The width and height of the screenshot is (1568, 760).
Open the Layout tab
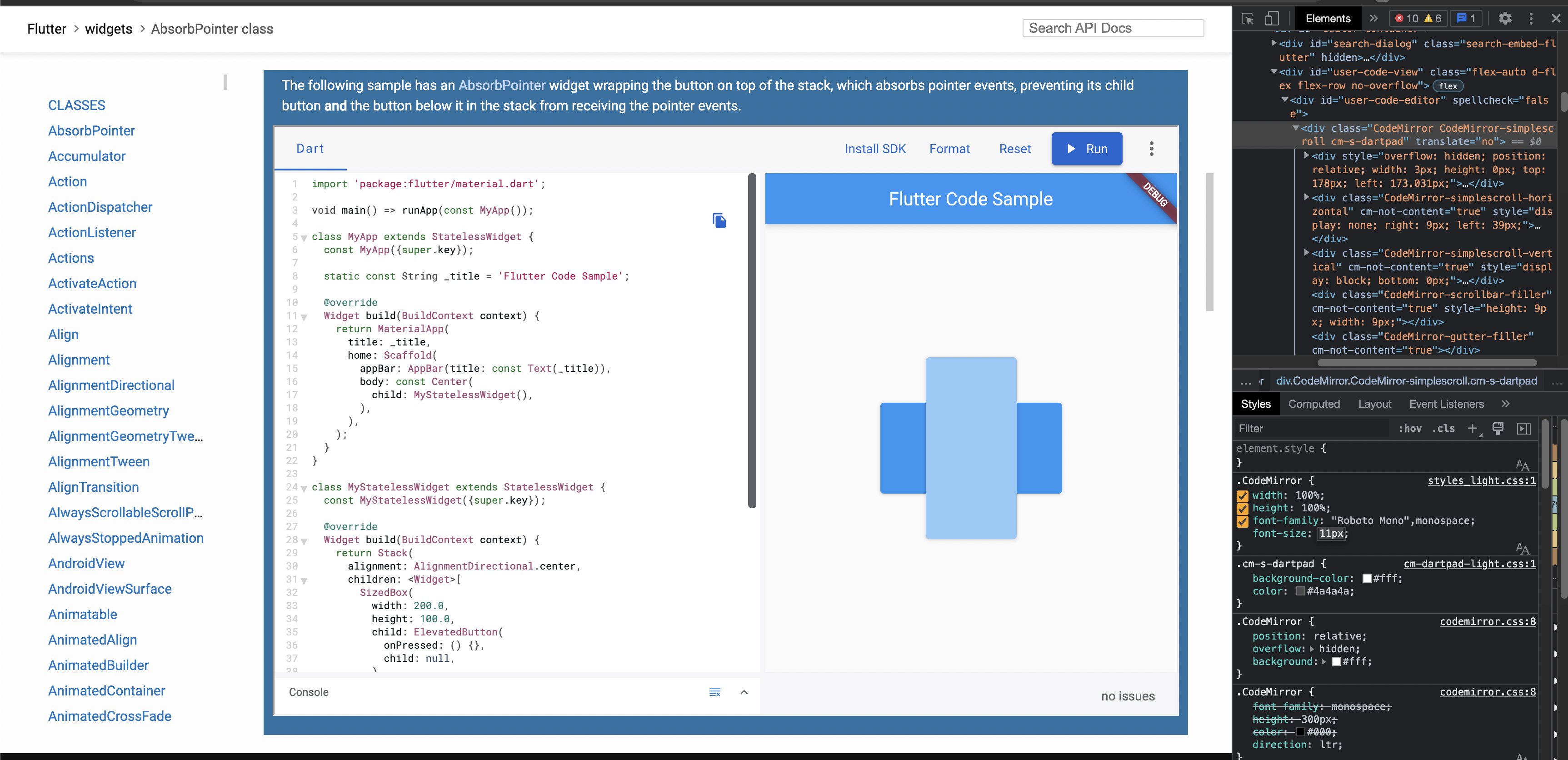(1374, 404)
